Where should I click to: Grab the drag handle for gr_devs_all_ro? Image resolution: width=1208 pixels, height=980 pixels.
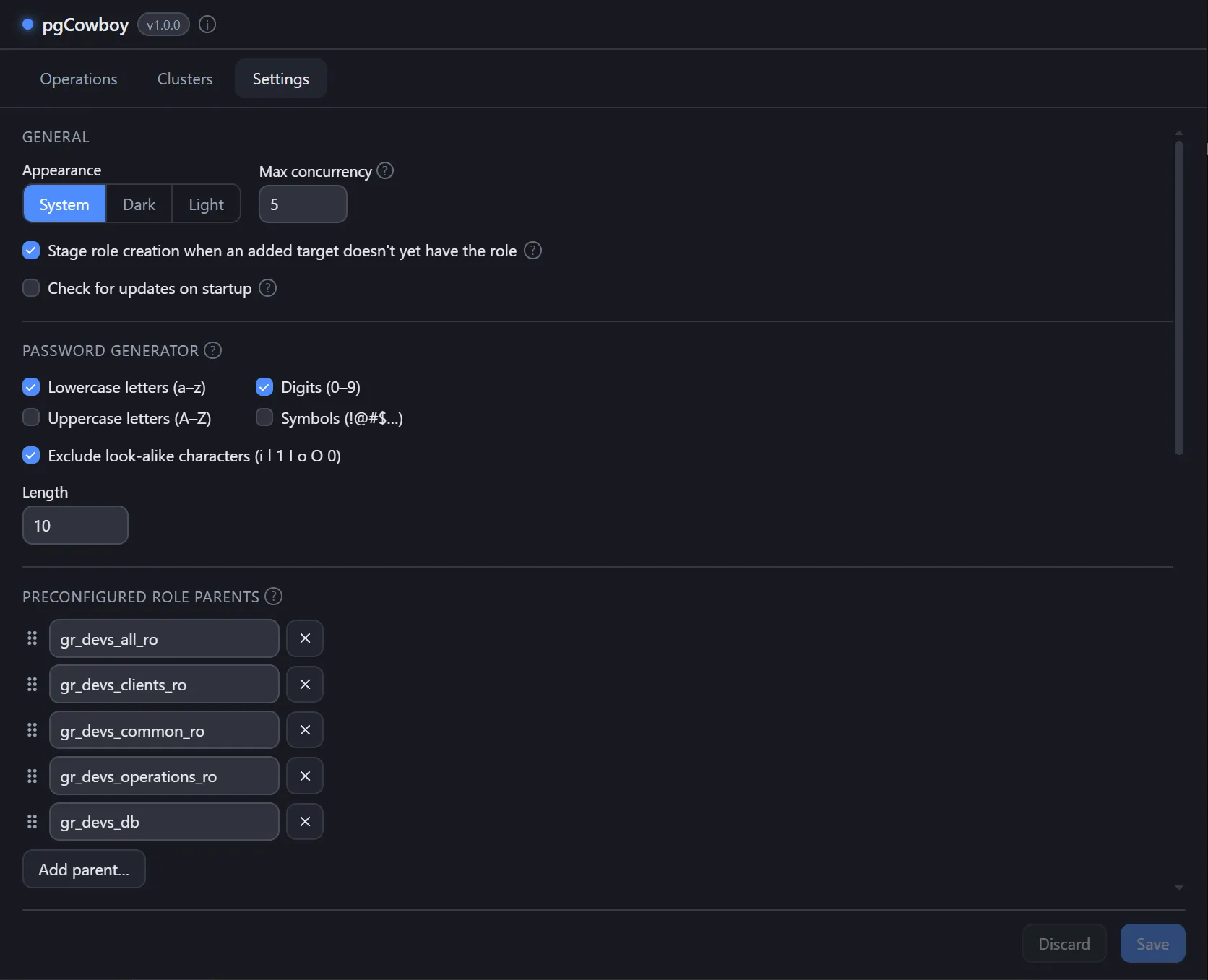(x=32, y=638)
